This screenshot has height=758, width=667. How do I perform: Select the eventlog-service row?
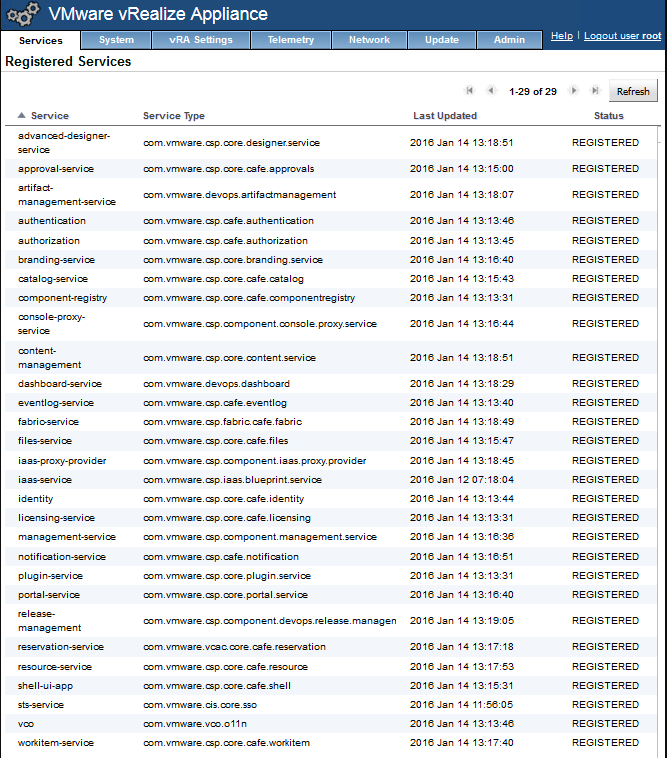(x=331, y=403)
